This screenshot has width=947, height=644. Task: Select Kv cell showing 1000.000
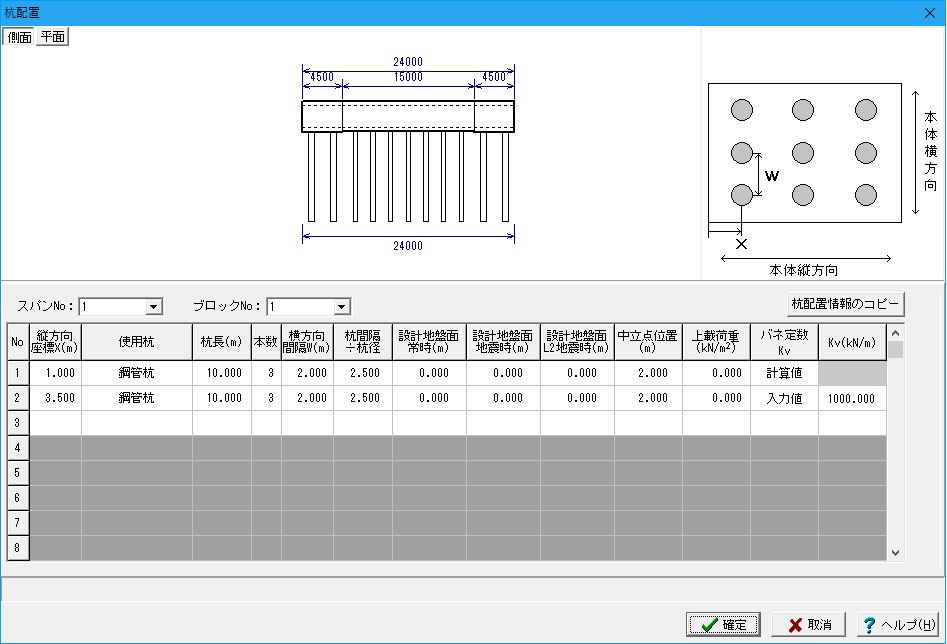coord(852,398)
